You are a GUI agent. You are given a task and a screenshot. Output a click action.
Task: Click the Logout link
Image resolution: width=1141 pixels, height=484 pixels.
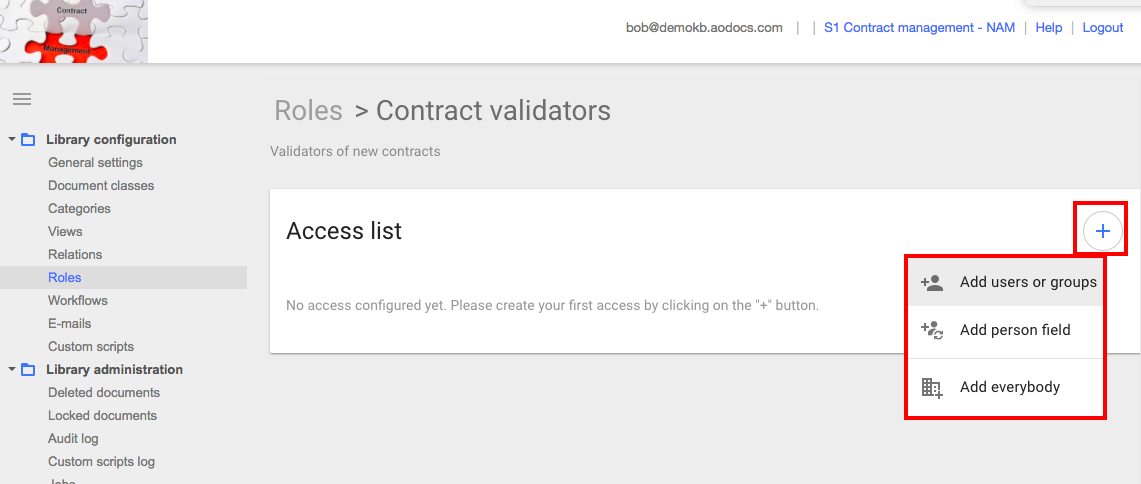point(1102,28)
